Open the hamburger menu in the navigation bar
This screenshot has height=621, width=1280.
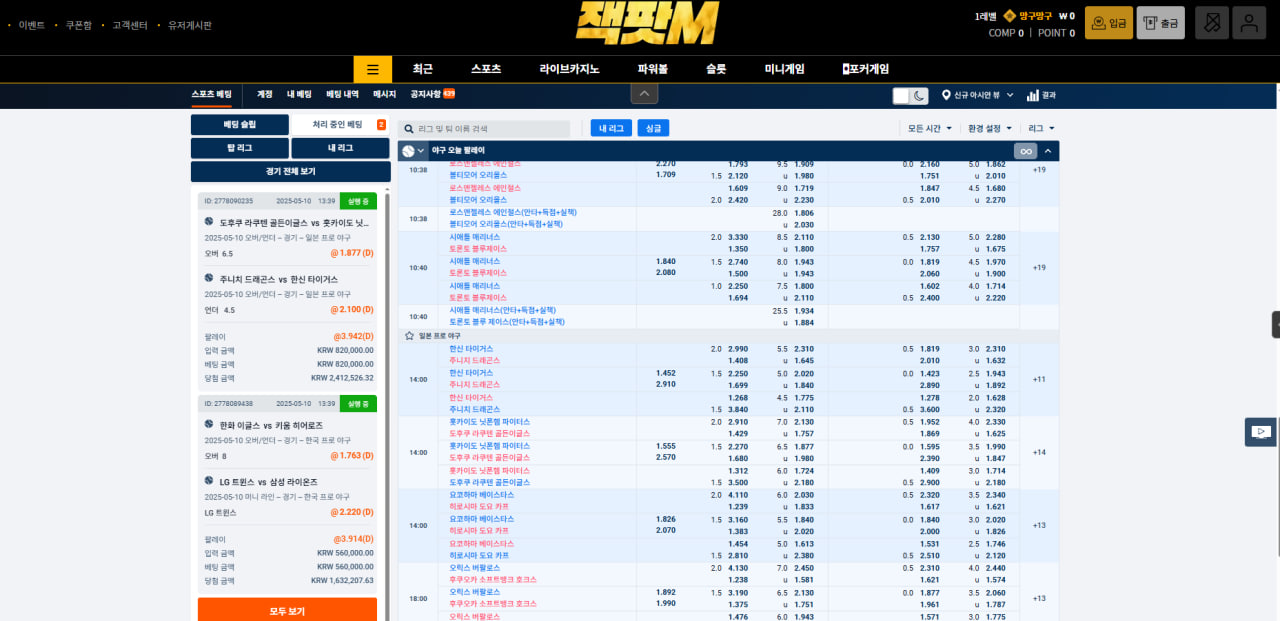click(x=372, y=69)
